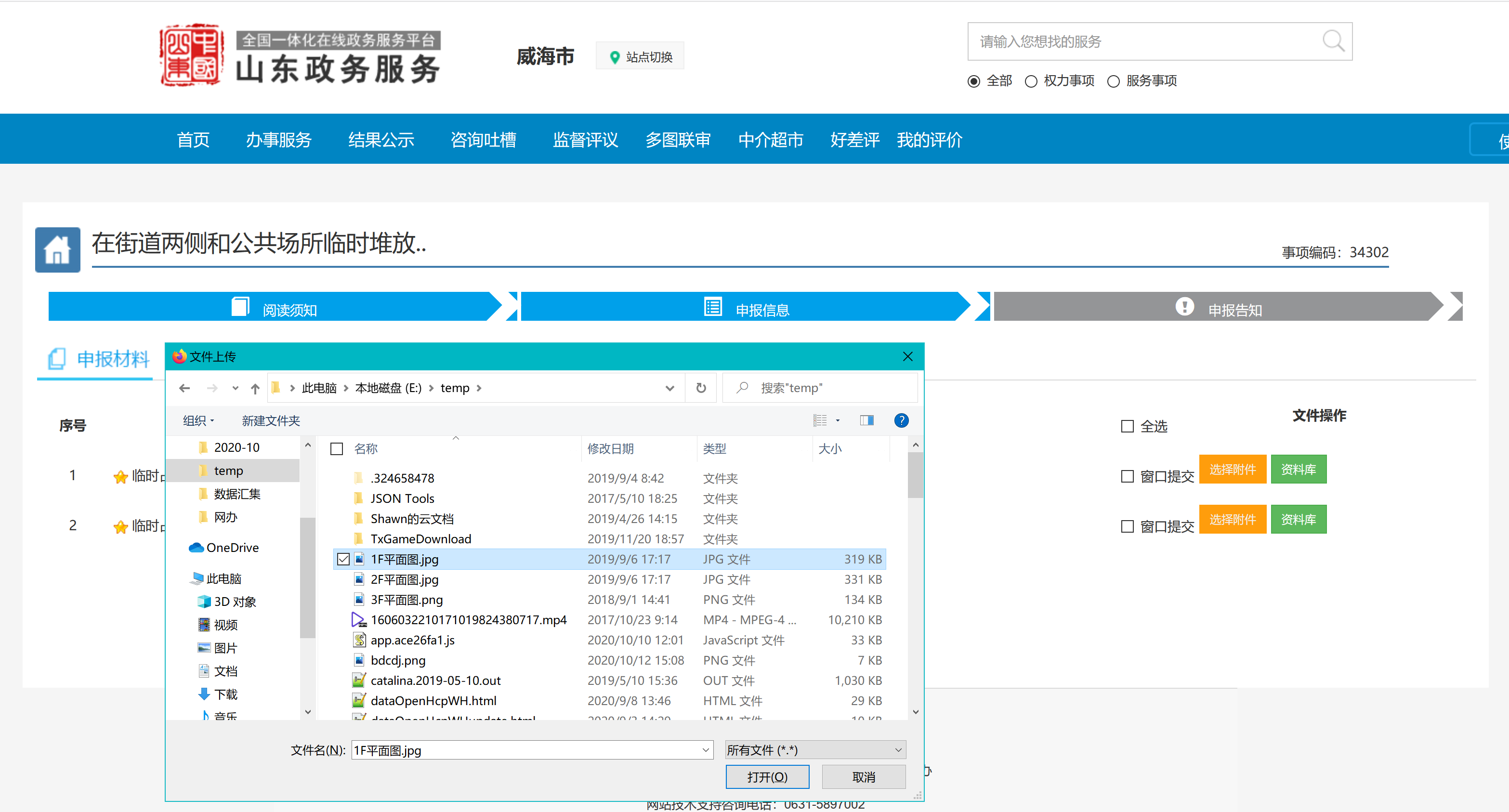
Task: Click the first 选择附件 orange button
Action: click(x=1232, y=469)
